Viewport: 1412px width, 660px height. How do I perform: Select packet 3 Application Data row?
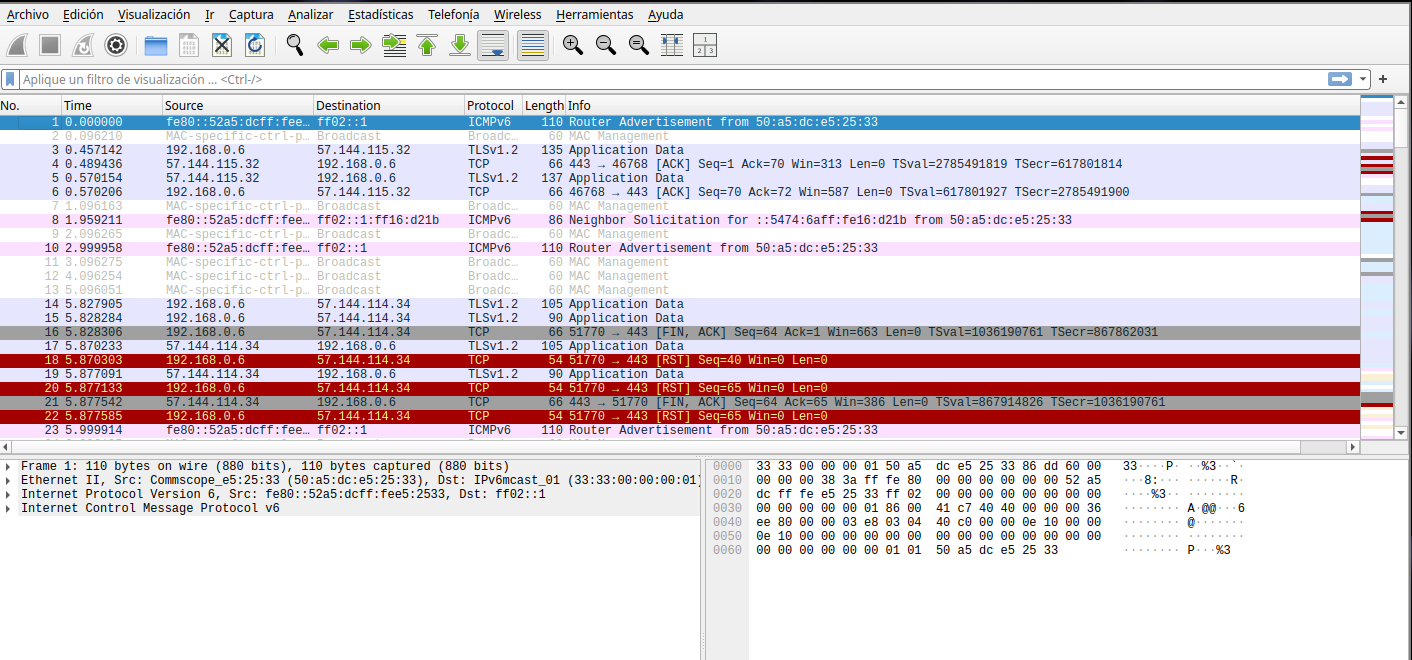click(680, 150)
